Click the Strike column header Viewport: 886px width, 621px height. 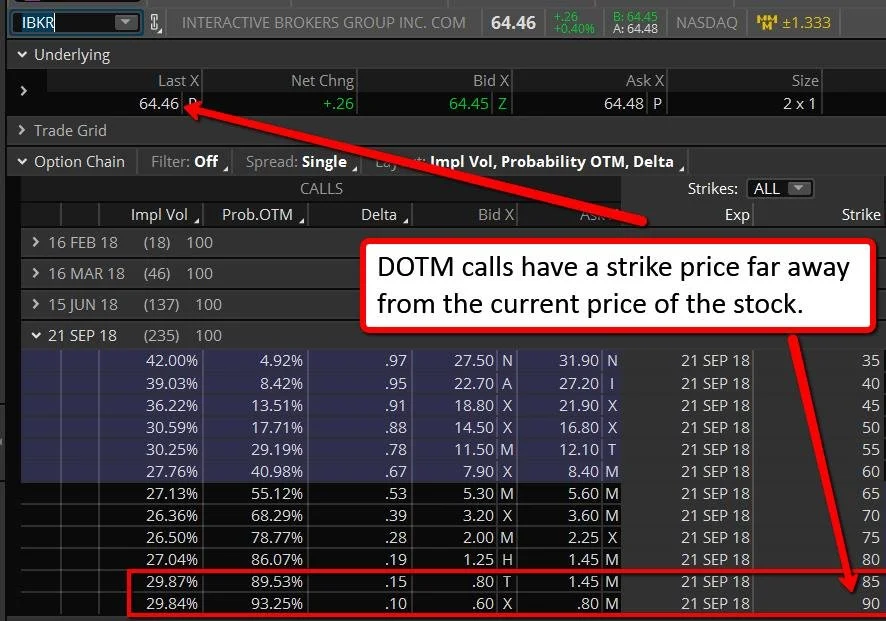click(861, 215)
